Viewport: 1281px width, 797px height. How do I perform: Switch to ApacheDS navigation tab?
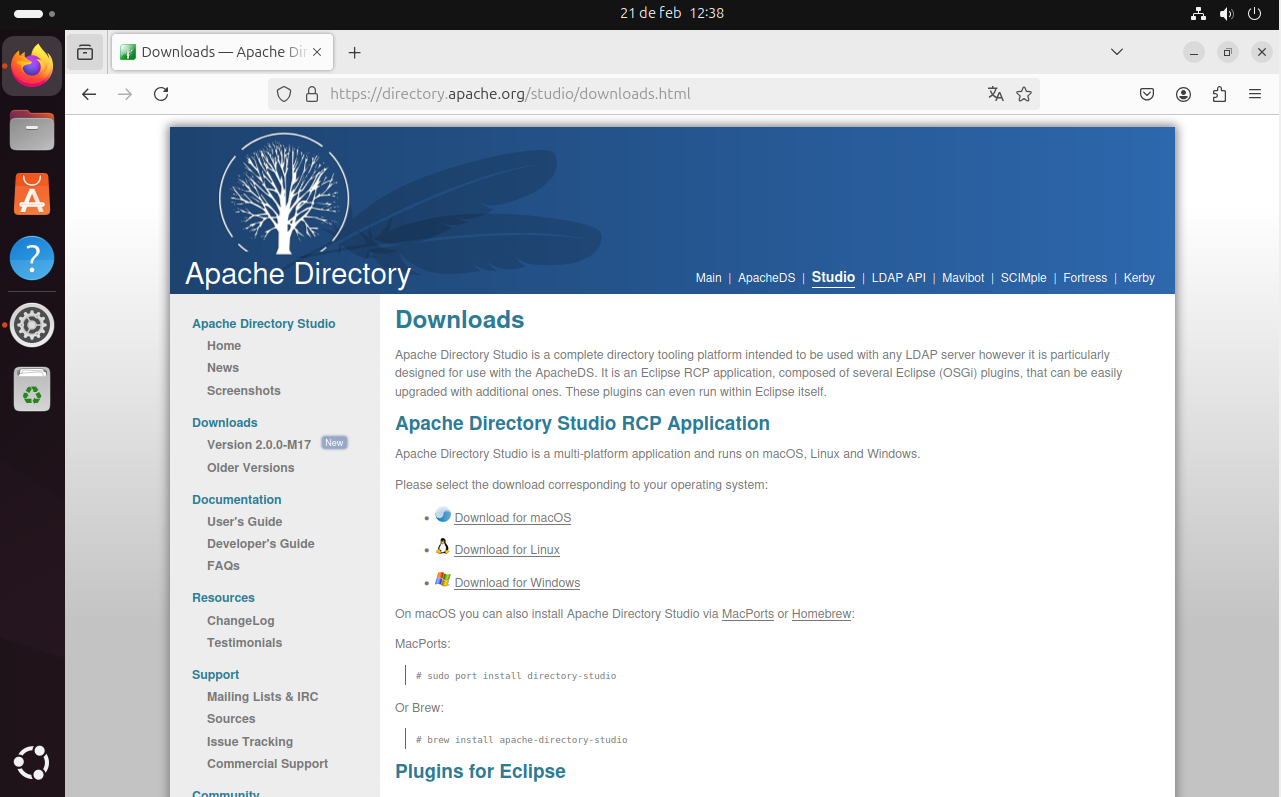[766, 278]
